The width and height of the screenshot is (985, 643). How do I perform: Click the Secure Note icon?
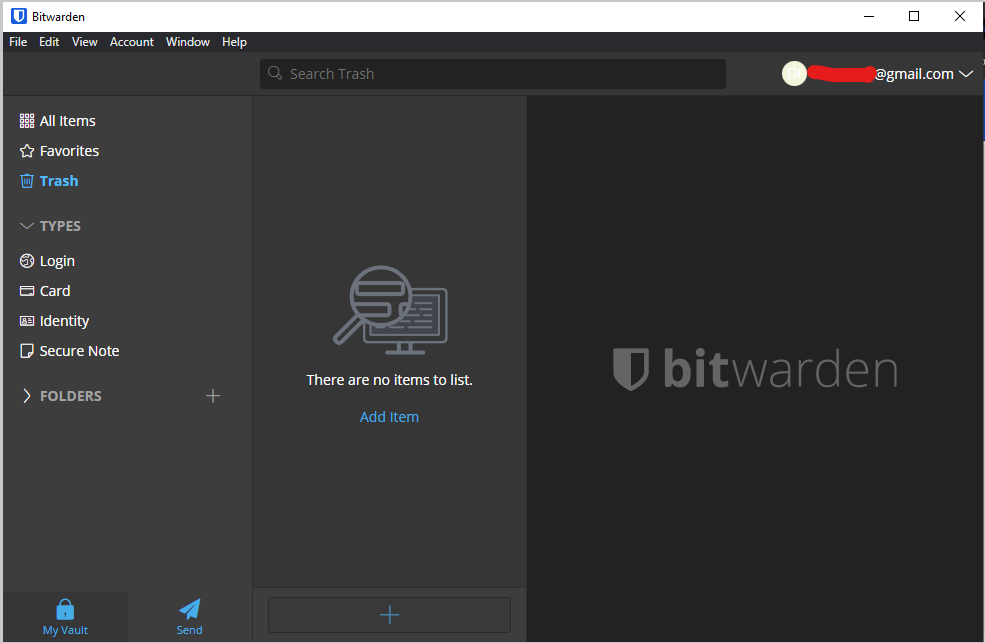(27, 351)
